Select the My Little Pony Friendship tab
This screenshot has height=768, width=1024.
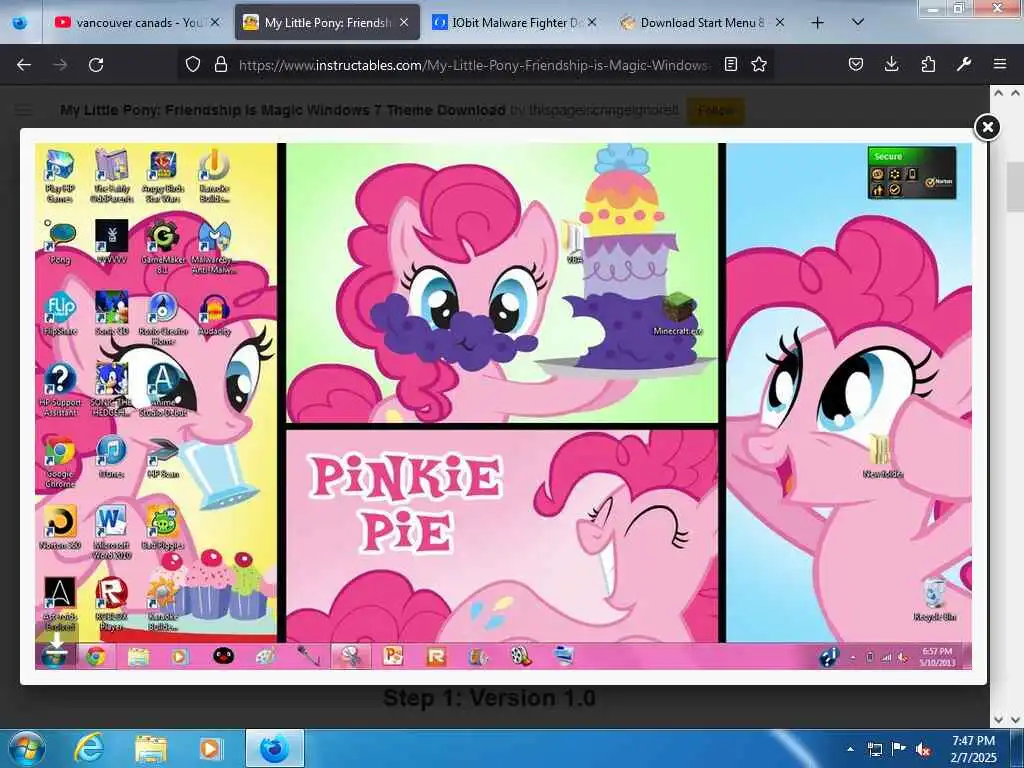[x=327, y=22]
